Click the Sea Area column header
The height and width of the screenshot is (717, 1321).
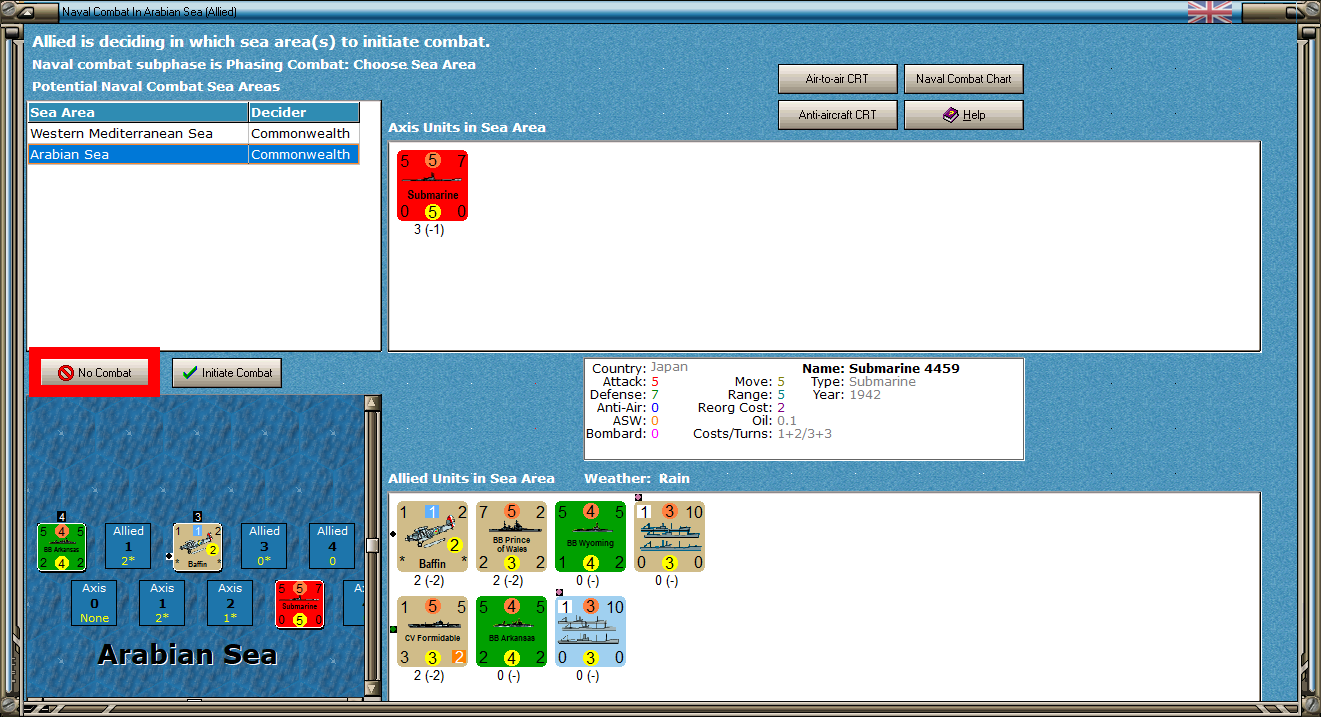(138, 113)
